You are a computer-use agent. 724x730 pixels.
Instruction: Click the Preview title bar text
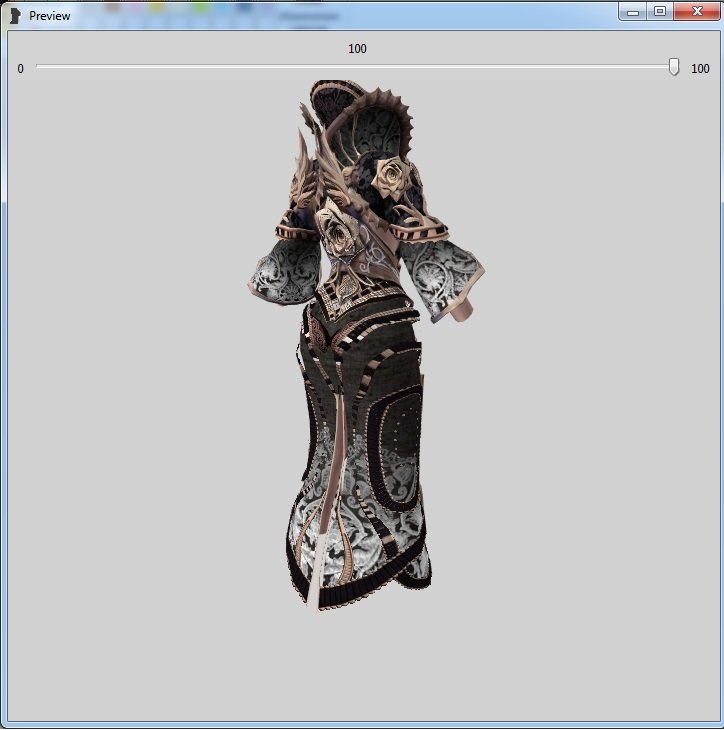[50, 16]
